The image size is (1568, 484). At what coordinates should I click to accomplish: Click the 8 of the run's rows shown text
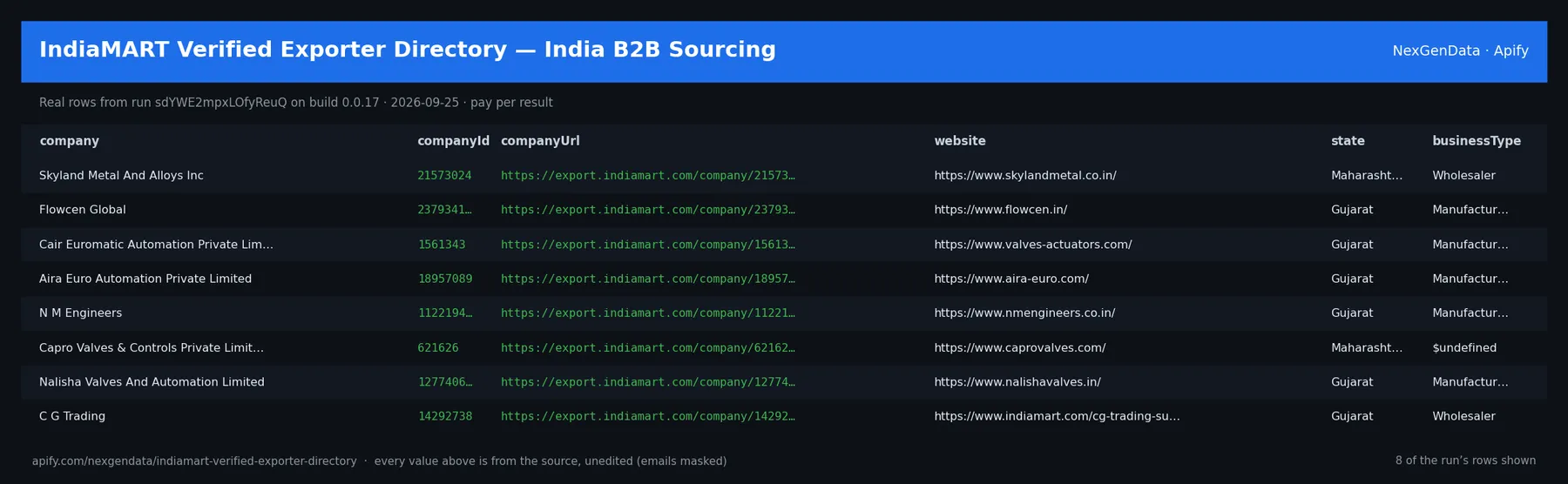click(x=1465, y=460)
